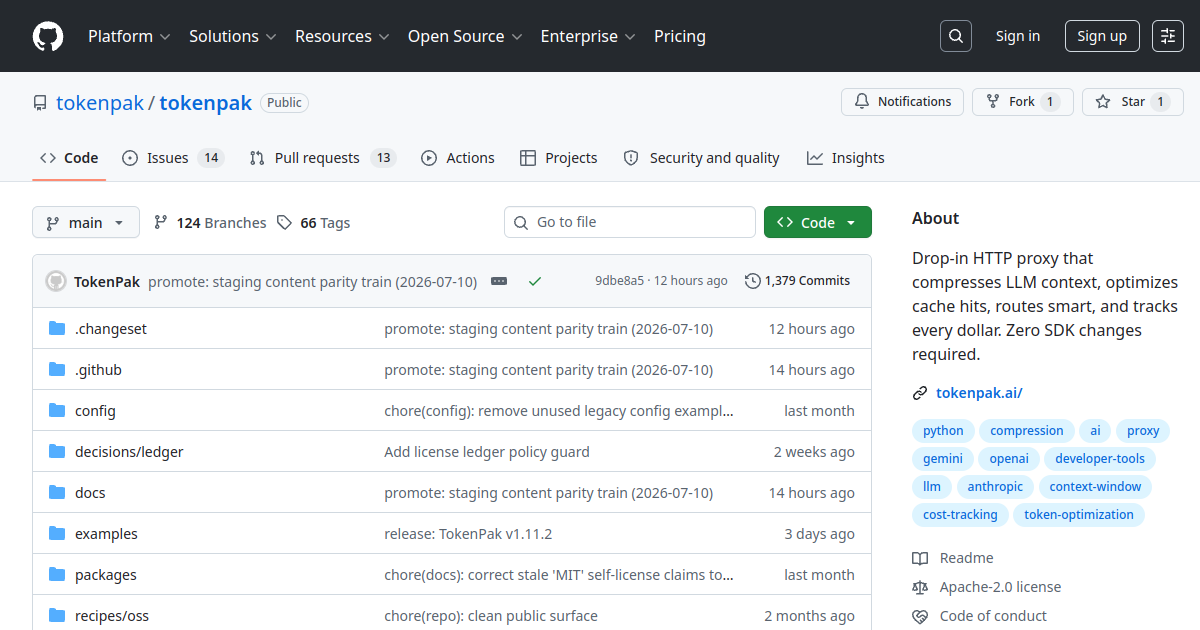Open the Pricing page
1200x630 pixels.
click(x=680, y=36)
